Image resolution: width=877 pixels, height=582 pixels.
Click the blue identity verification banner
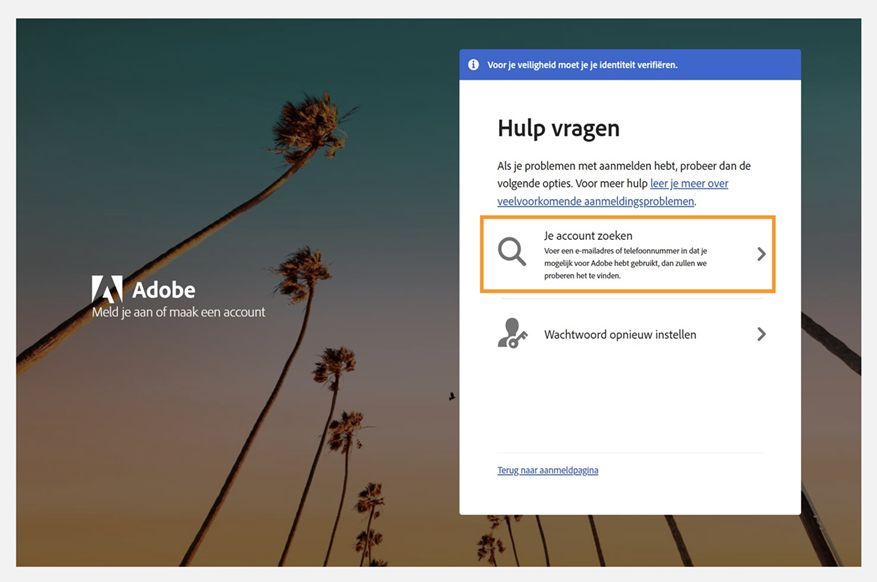[x=629, y=64]
